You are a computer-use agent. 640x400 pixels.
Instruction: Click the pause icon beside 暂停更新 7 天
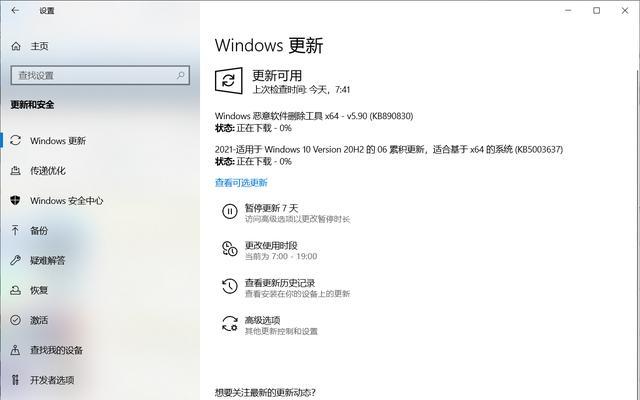[229, 211]
